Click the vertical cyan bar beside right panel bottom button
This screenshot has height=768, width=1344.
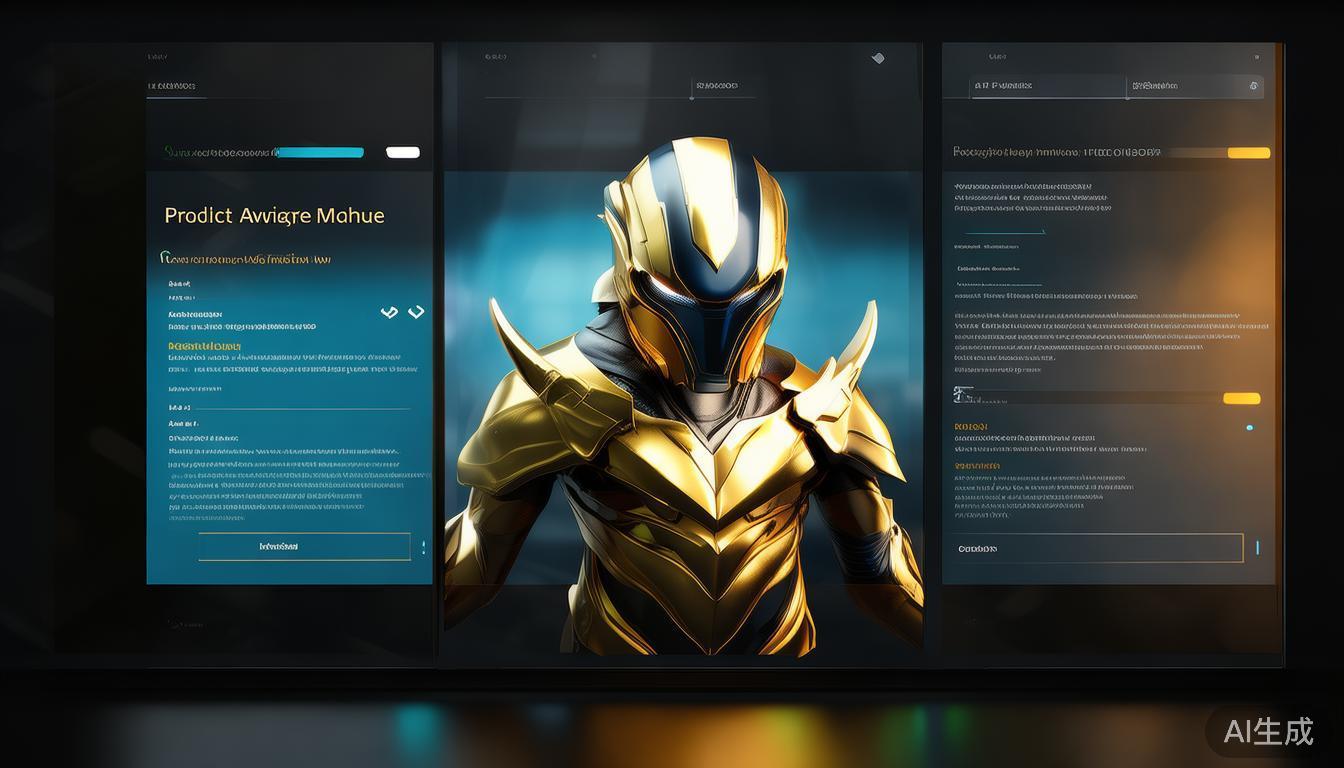click(x=1257, y=547)
